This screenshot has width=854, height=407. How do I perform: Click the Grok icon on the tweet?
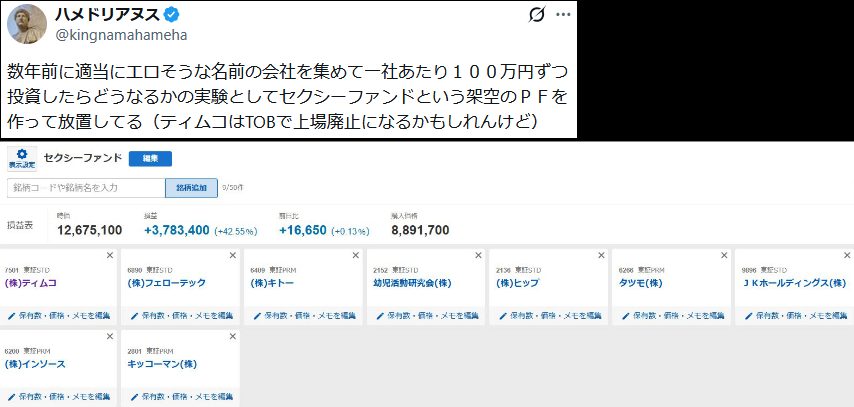(x=536, y=15)
